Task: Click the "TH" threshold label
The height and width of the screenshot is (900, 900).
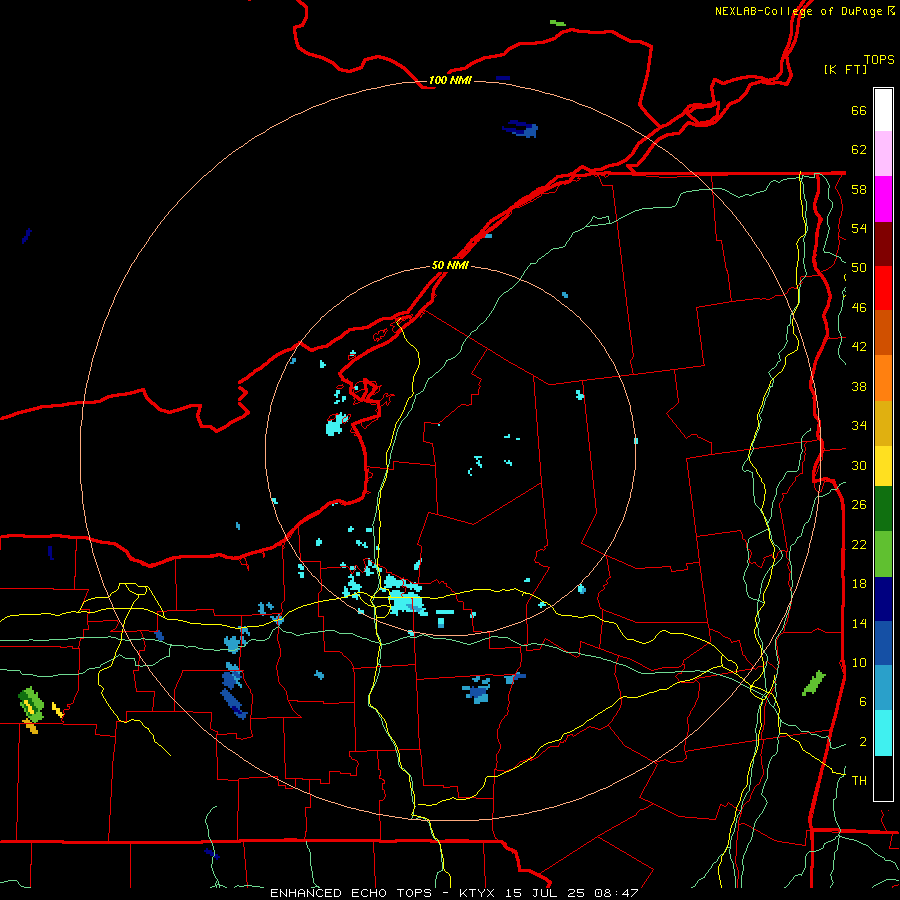Action: coord(859,781)
